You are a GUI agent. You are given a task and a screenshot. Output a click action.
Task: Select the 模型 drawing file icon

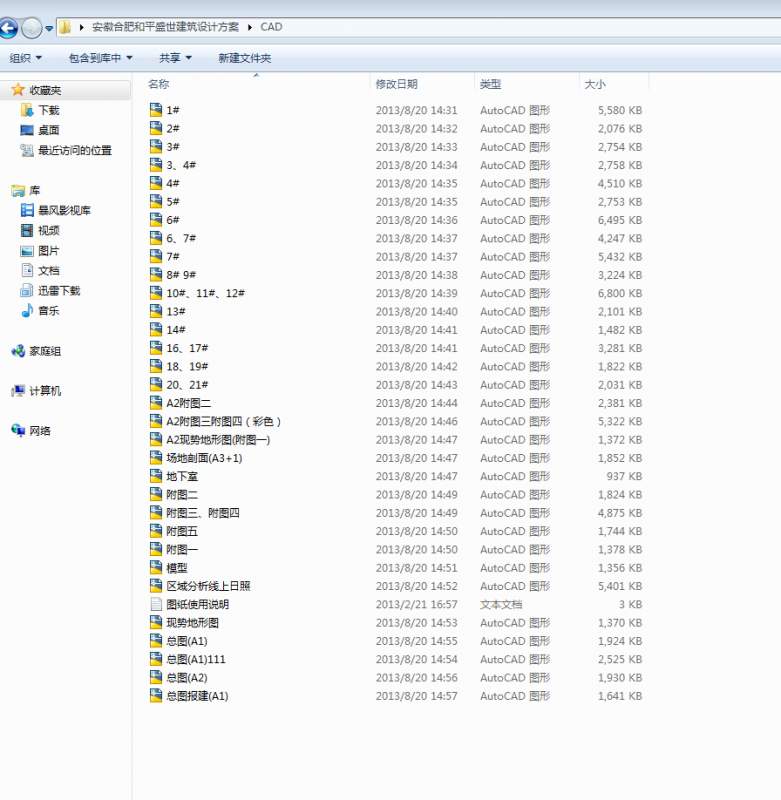156,567
